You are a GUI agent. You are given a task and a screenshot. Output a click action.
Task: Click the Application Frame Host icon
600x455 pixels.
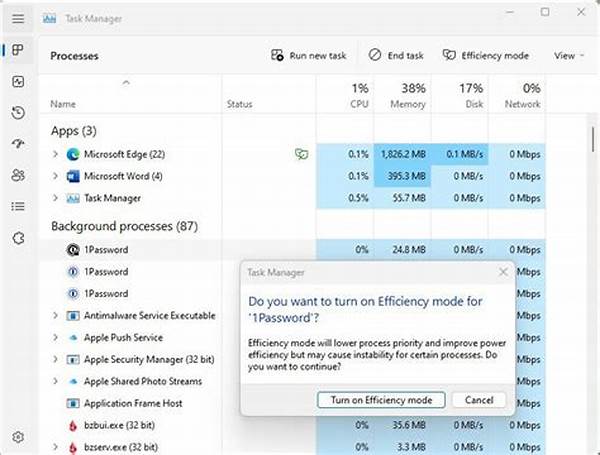pyautogui.click(x=73, y=403)
